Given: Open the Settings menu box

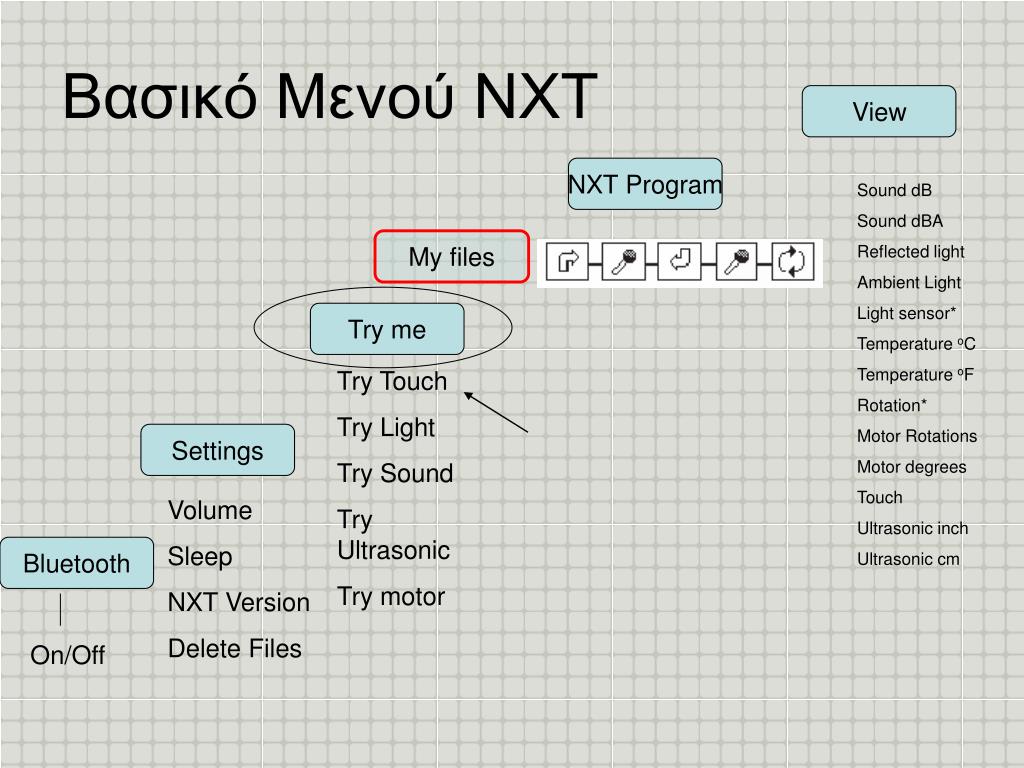Looking at the screenshot, I should click(x=217, y=451).
